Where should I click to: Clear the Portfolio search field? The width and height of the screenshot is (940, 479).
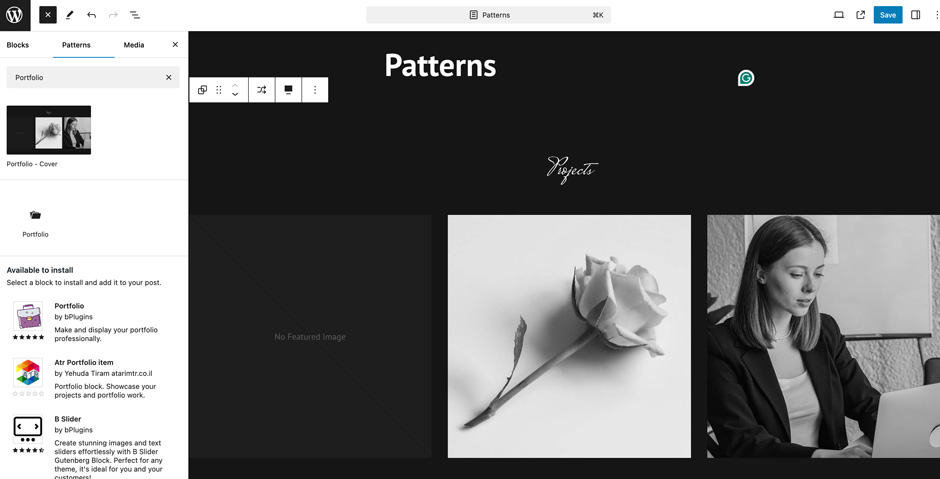click(x=169, y=77)
